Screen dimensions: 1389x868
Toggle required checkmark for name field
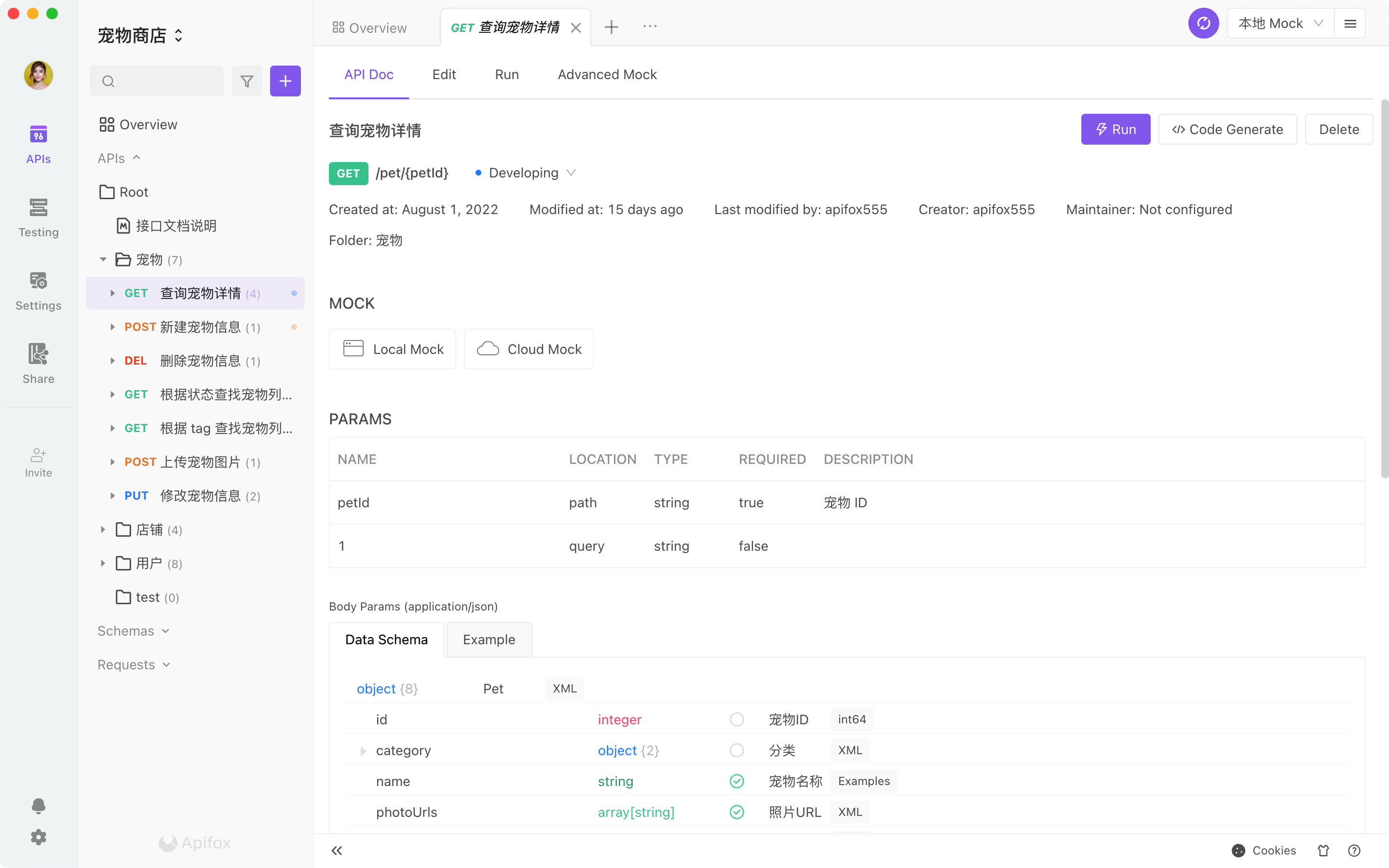[737, 781]
